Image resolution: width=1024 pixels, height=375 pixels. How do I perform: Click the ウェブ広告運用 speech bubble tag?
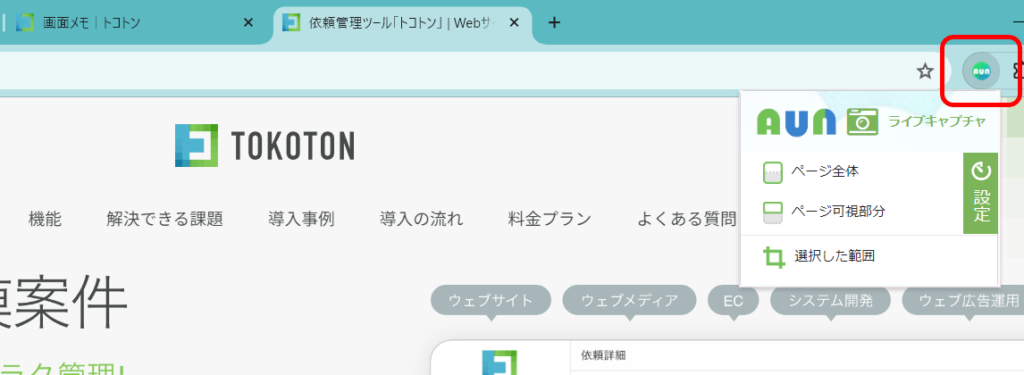964,301
